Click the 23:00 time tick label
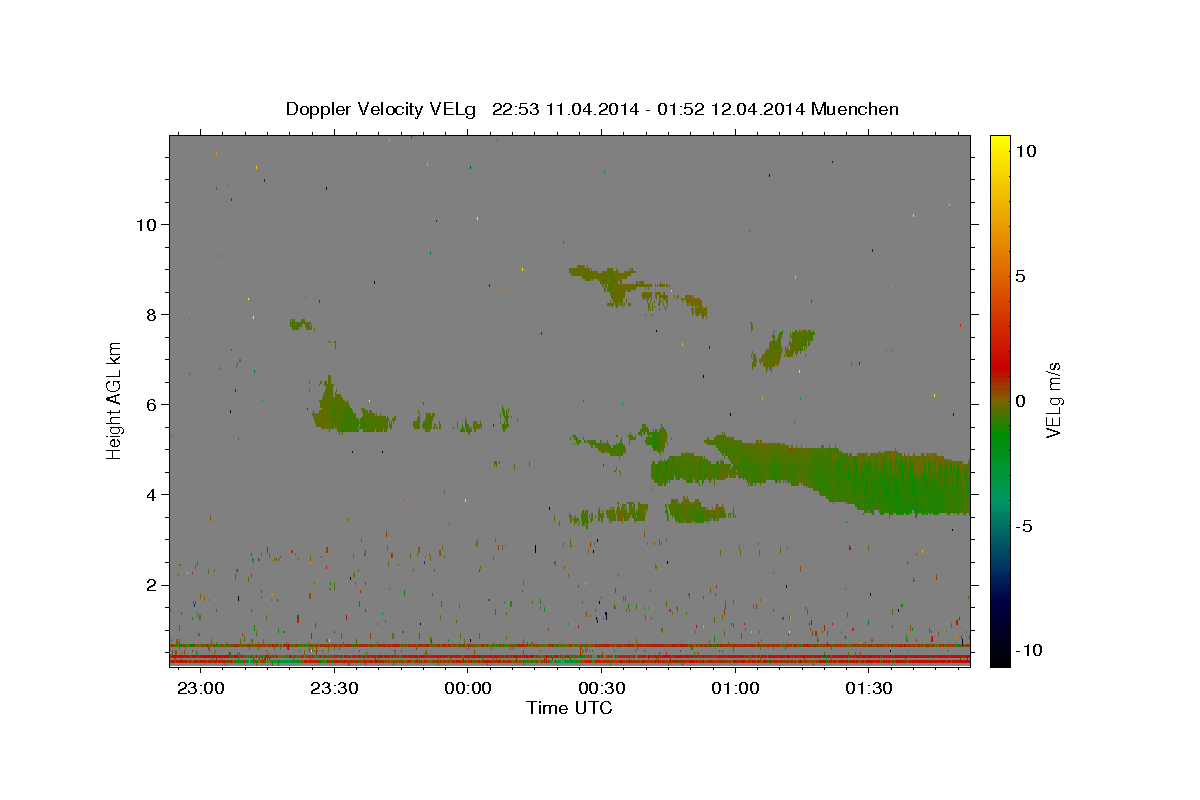Screen dimensions: 1200x800 (x=202, y=688)
